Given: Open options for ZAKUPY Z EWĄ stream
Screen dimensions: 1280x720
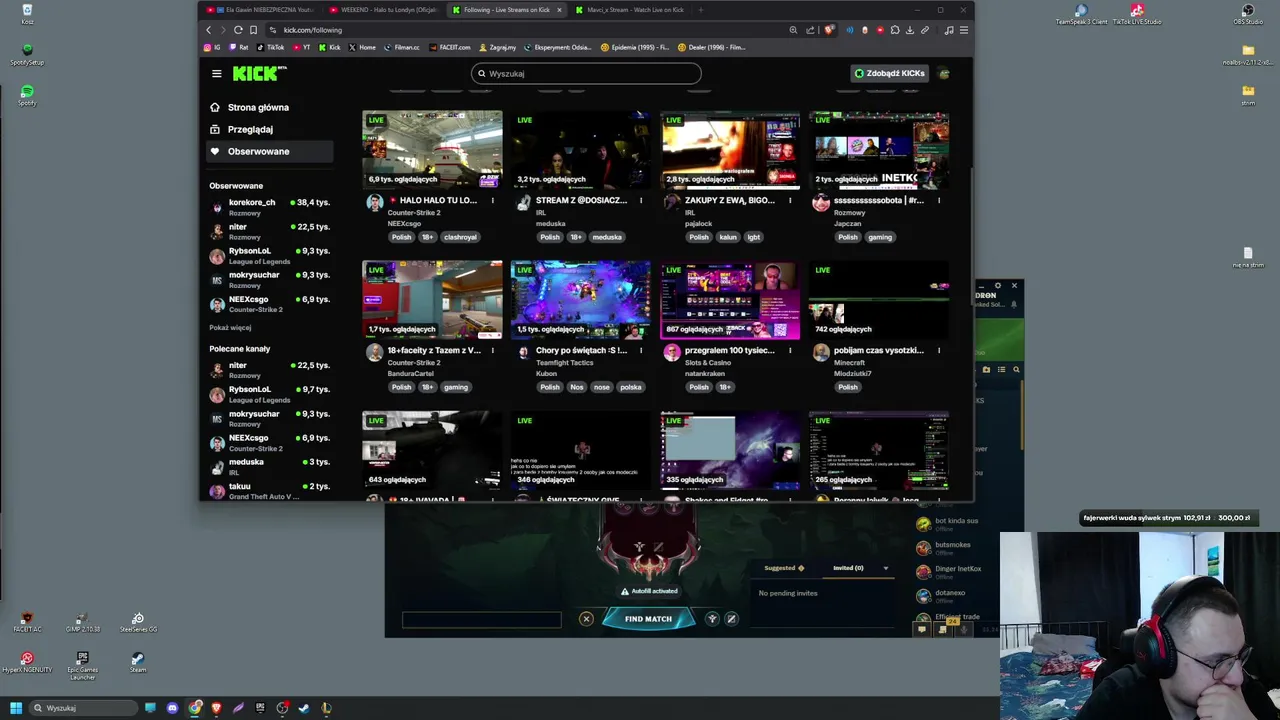Looking at the screenshot, I should [x=790, y=200].
